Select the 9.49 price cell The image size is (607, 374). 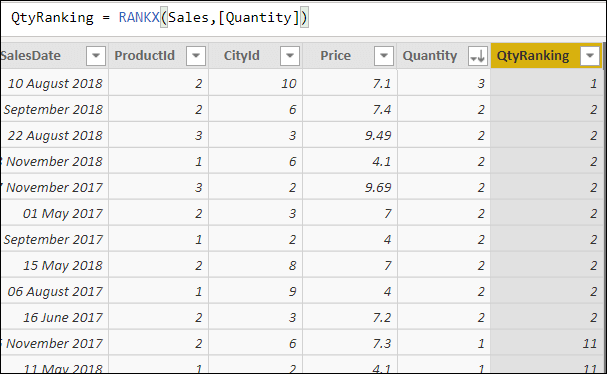tap(350, 135)
